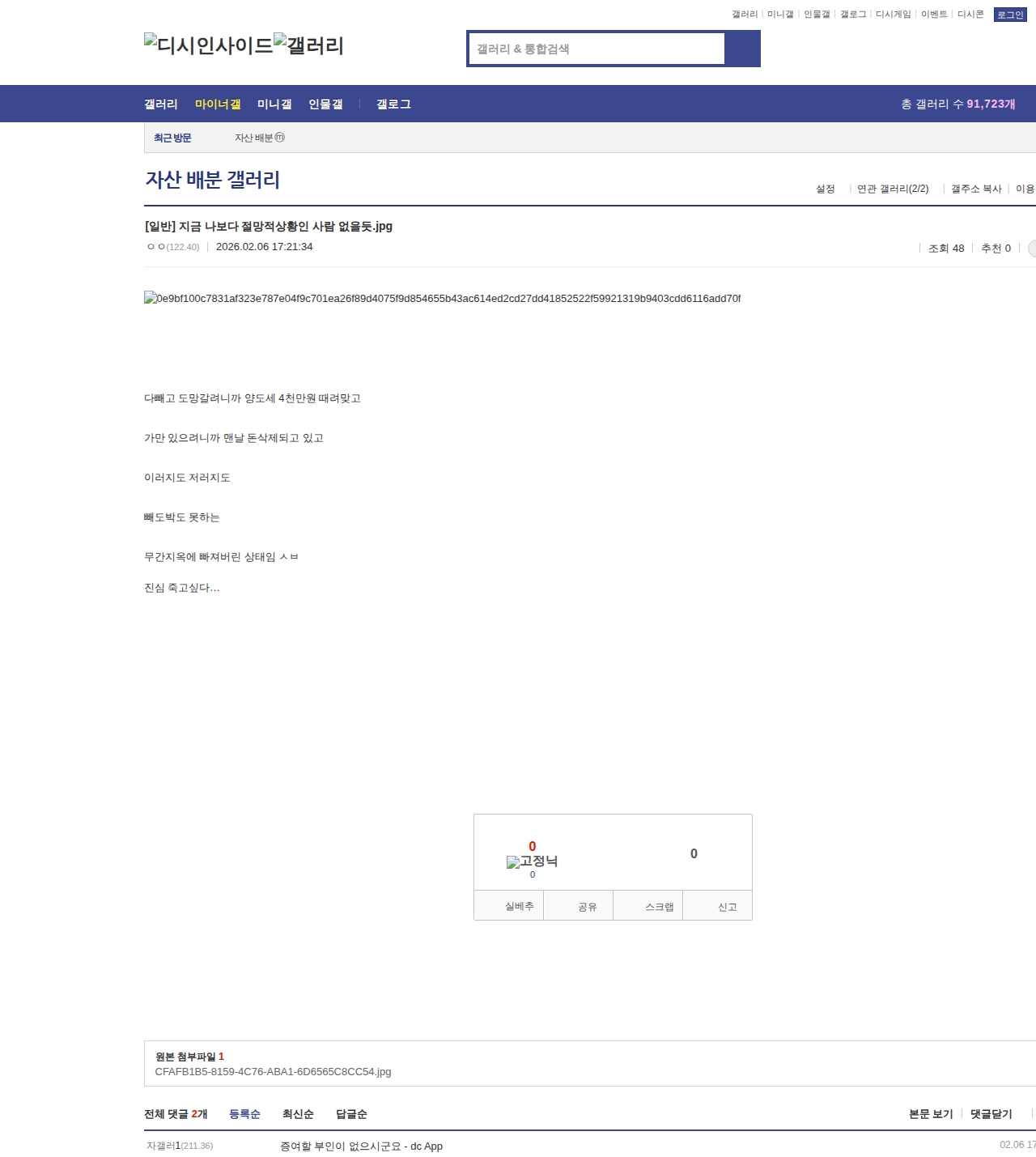Click the line 다빼고 도망갈려니까 양도세 4천만원 때려맞고
The width and height of the screenshot is (1036, 1157).
click(x=253, y=398)
